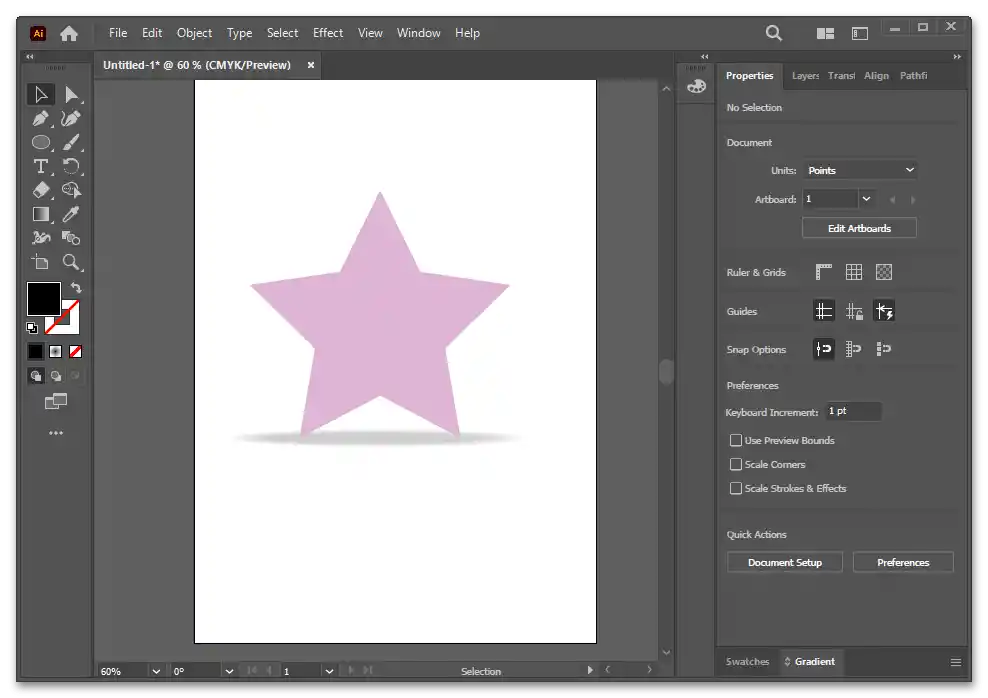Select the Direct Selection tool
This screenshot has width=988, height=698.
[71, 95]
